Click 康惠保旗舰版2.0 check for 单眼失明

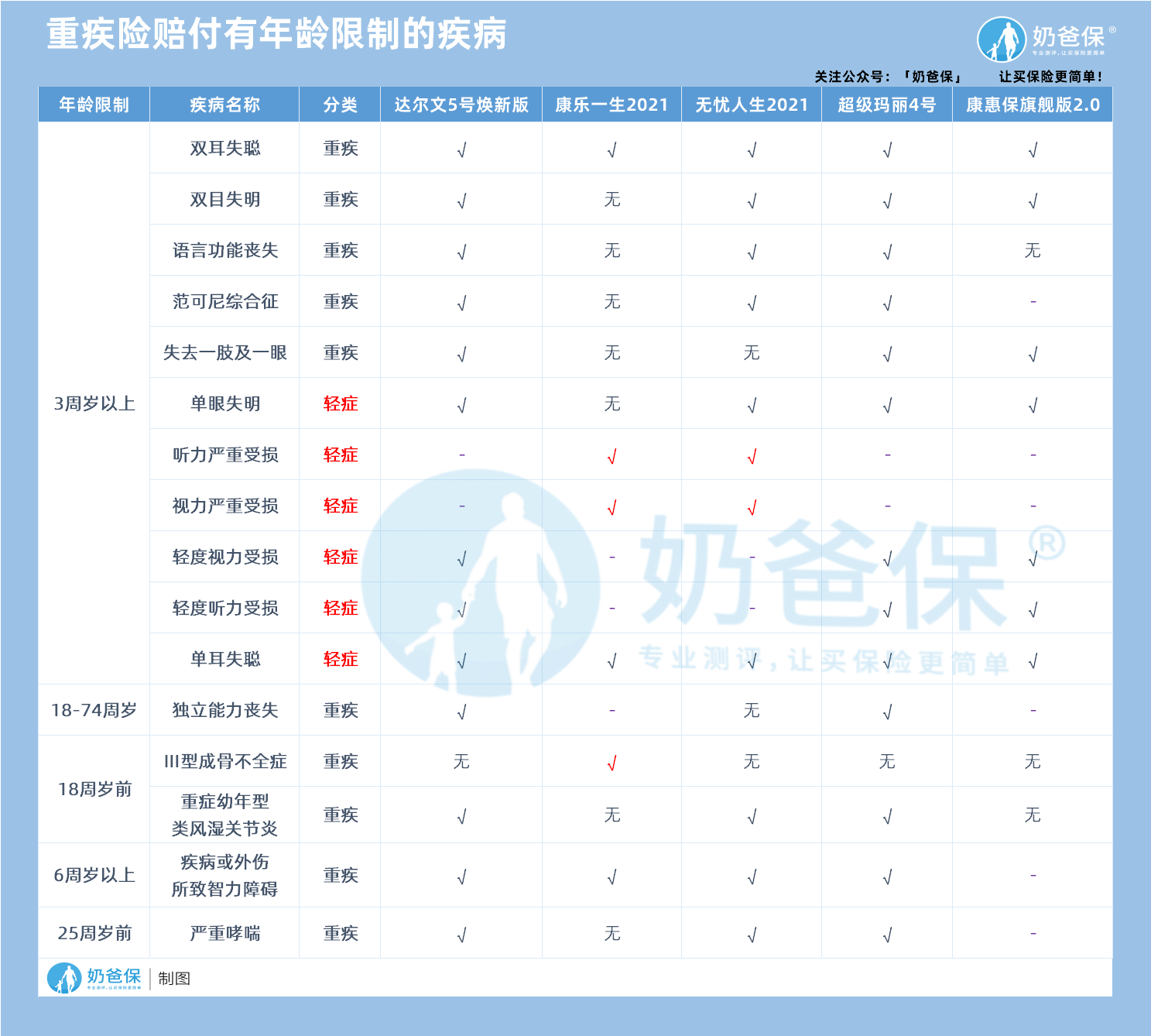1033,406
